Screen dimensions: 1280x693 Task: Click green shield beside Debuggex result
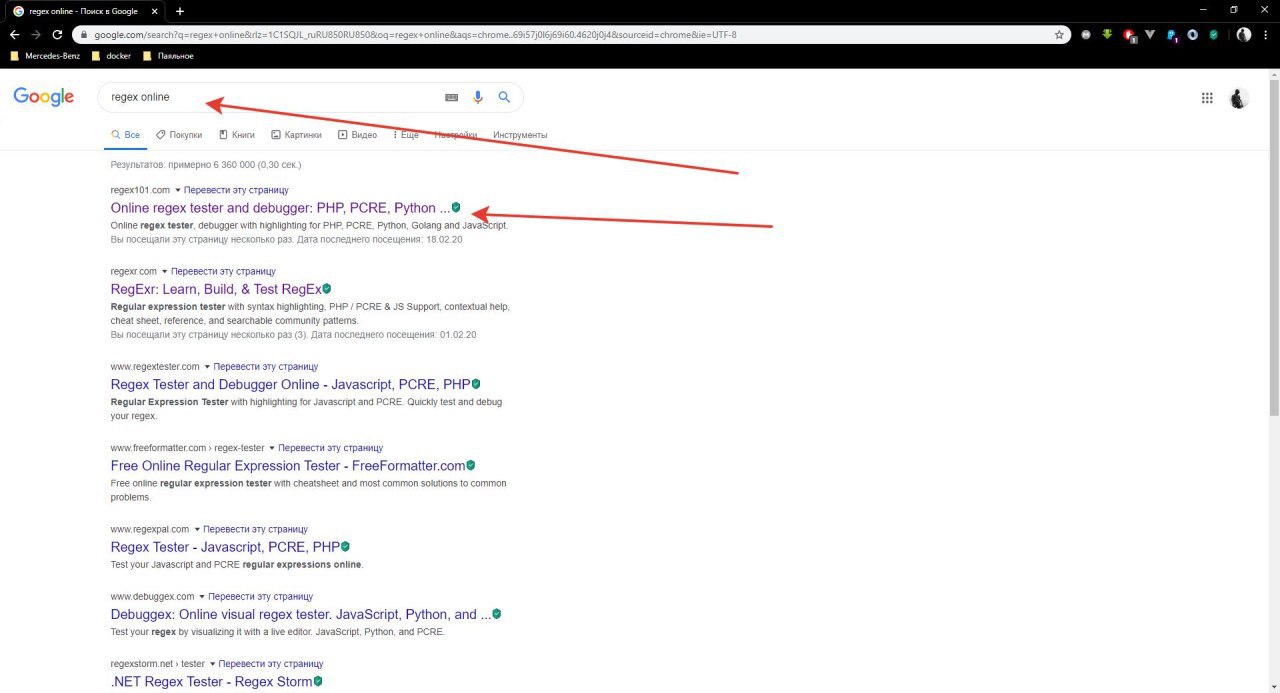pos(496,614)
